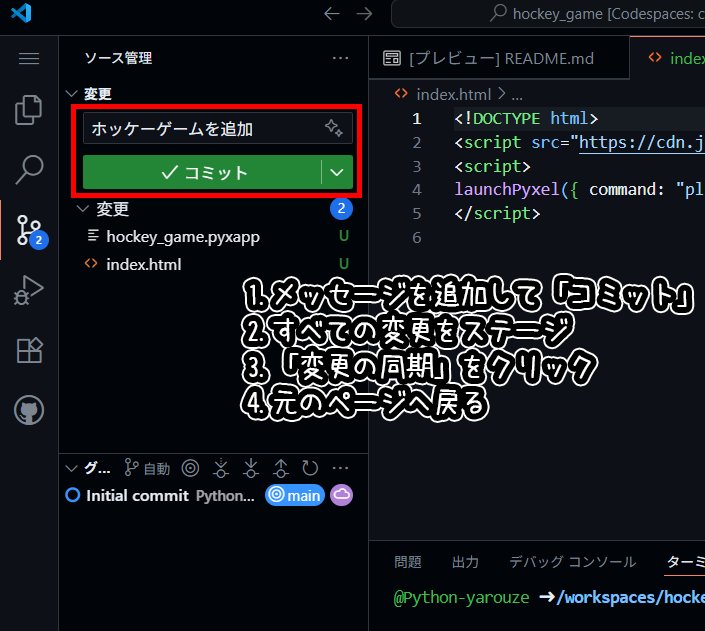
Task: Click the branch 自動 selector in graph header
Action: click(147, 468)
